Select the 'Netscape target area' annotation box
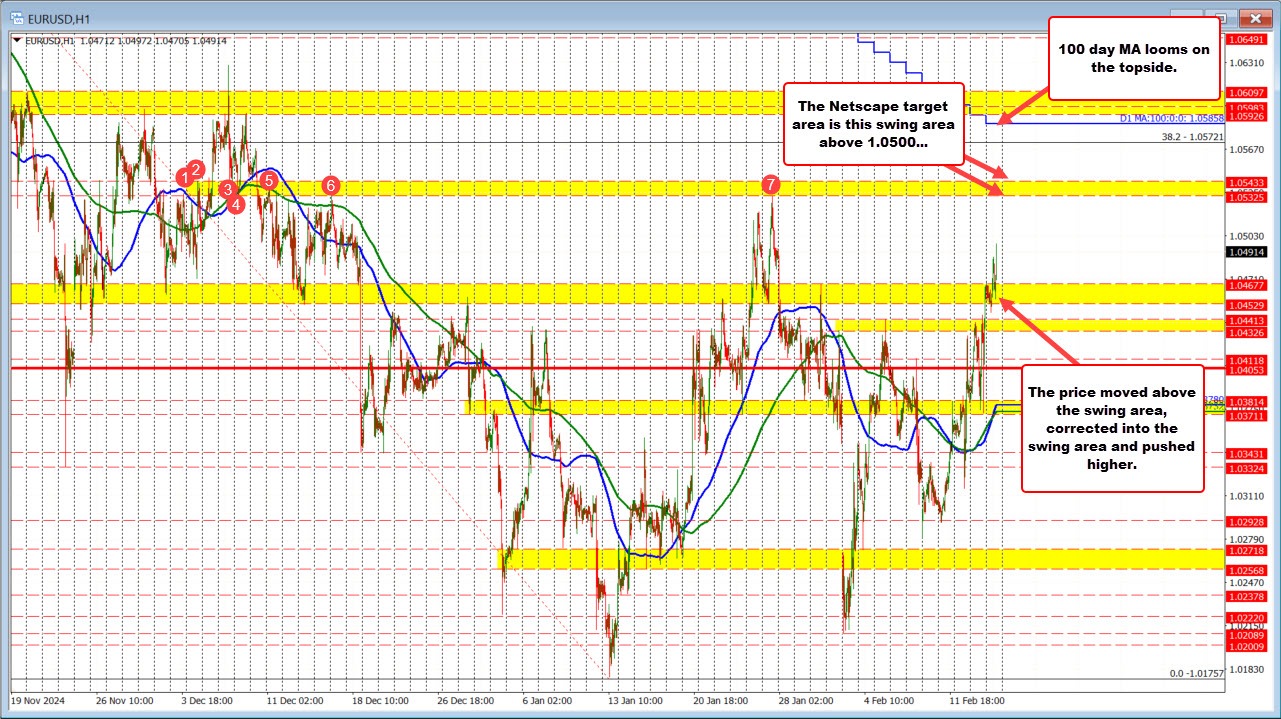Viewport: 1281px width, 719px height. click(x=872, y=123)
